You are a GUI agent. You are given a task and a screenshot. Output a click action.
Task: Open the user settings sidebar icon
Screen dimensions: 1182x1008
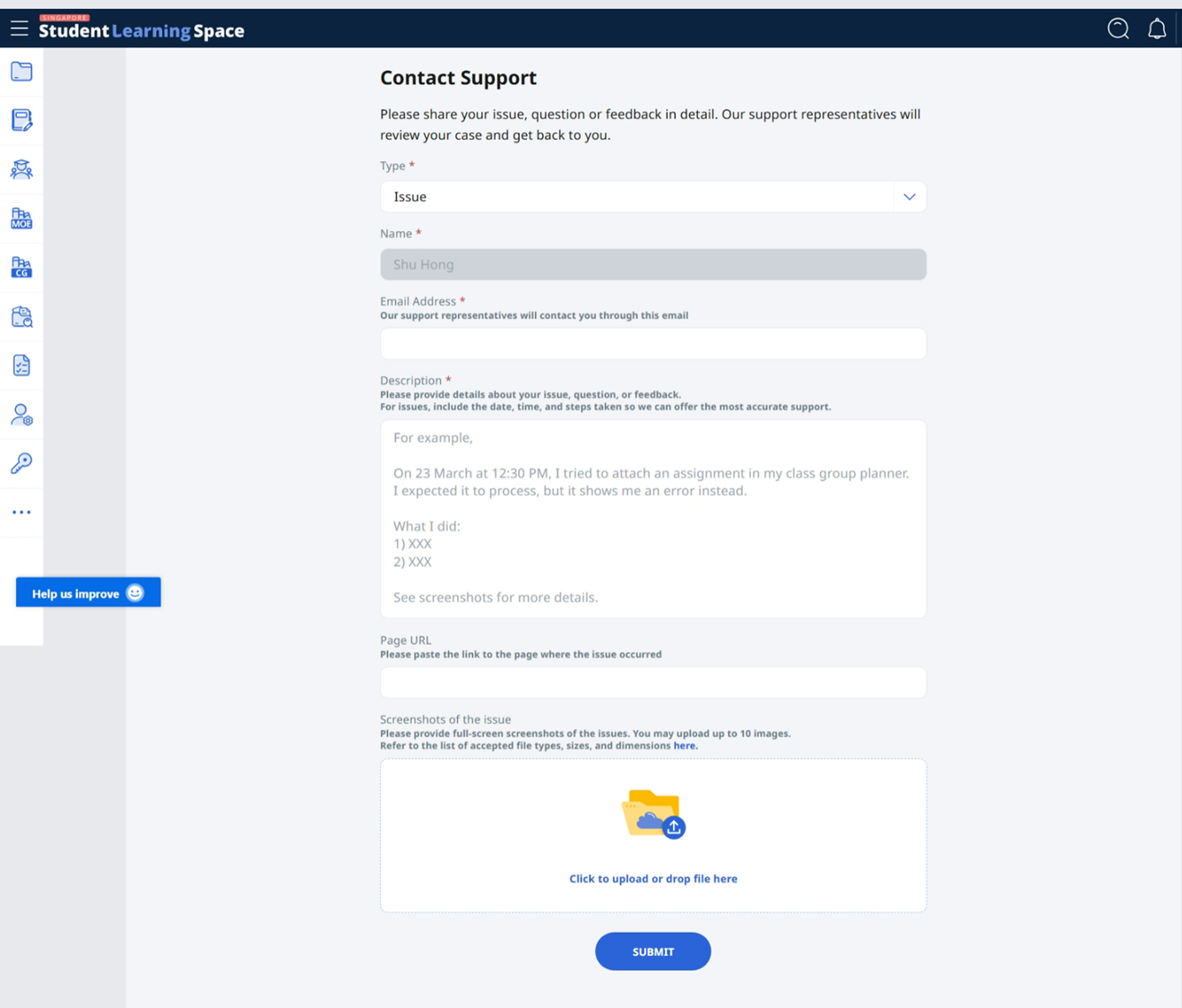click(x=22, y=414)
